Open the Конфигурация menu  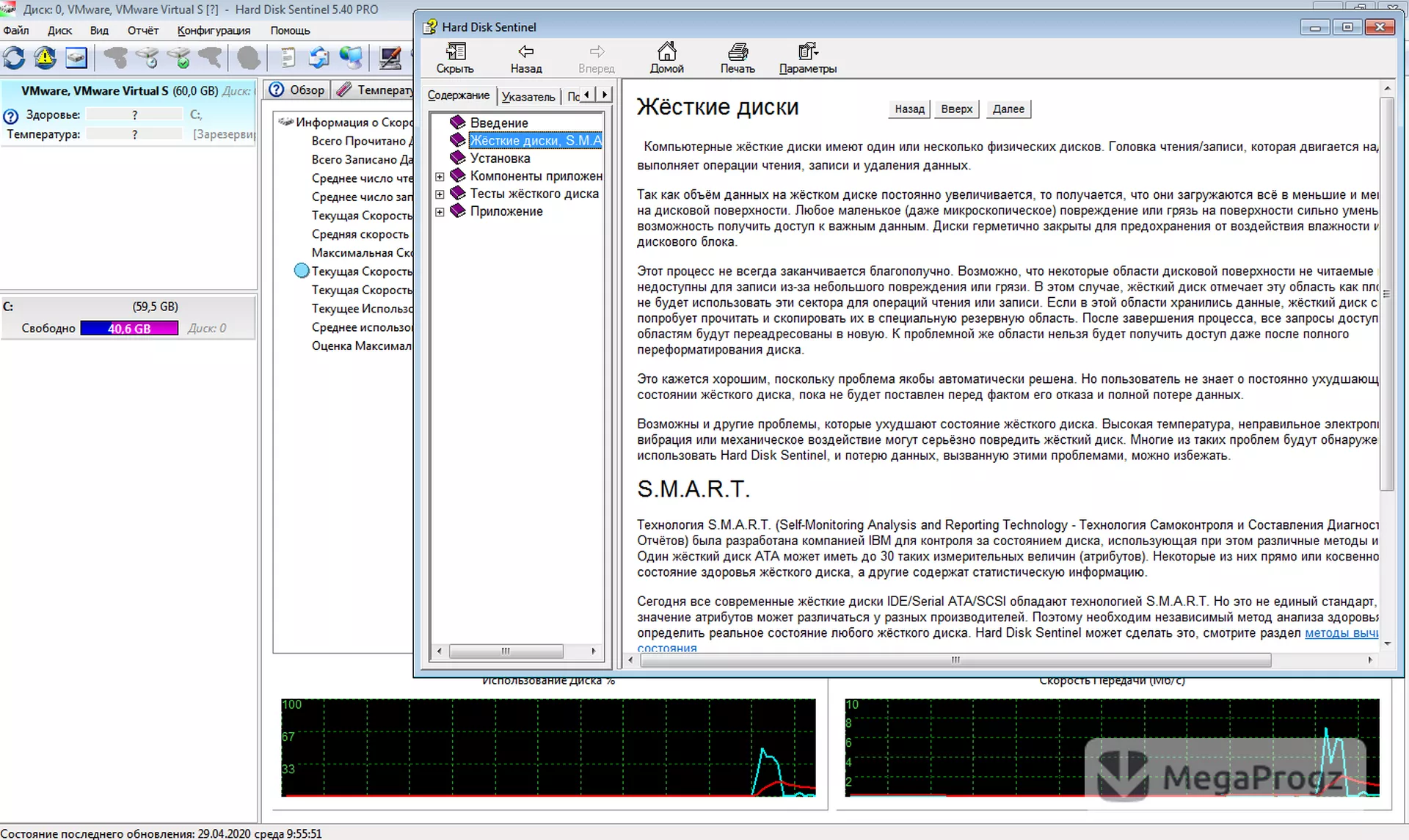214,30
